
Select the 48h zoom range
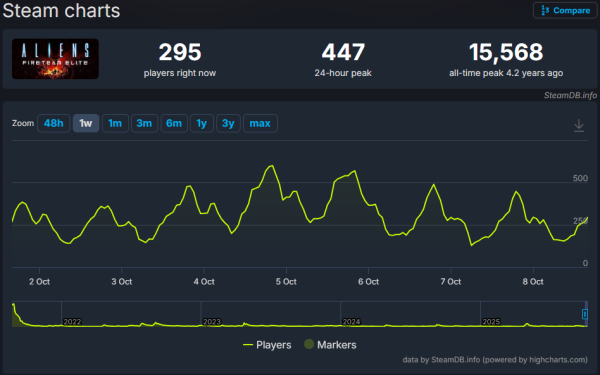coord(54,123)
